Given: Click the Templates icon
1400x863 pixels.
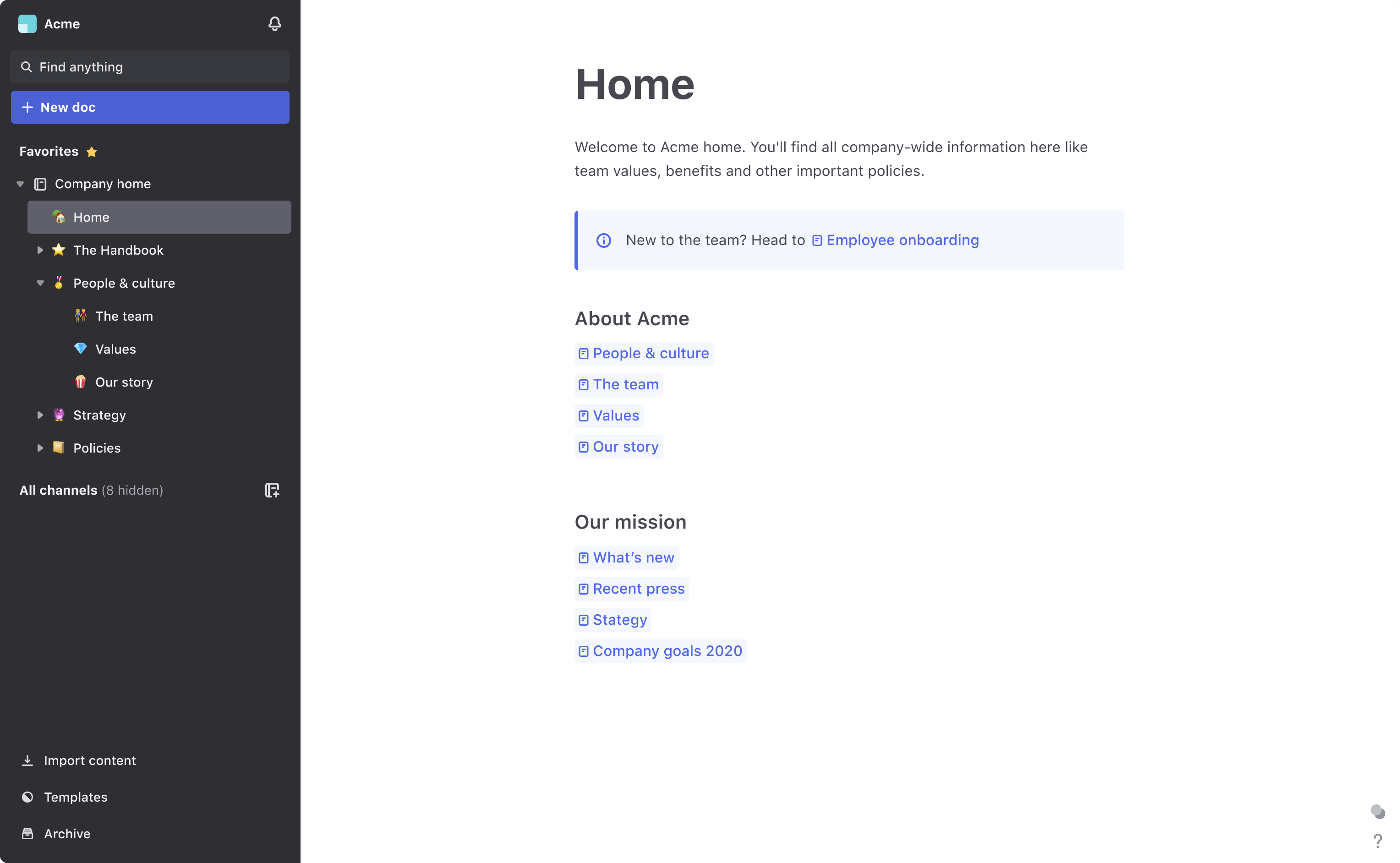Looking at the screenshot, I should click(27, 797).
